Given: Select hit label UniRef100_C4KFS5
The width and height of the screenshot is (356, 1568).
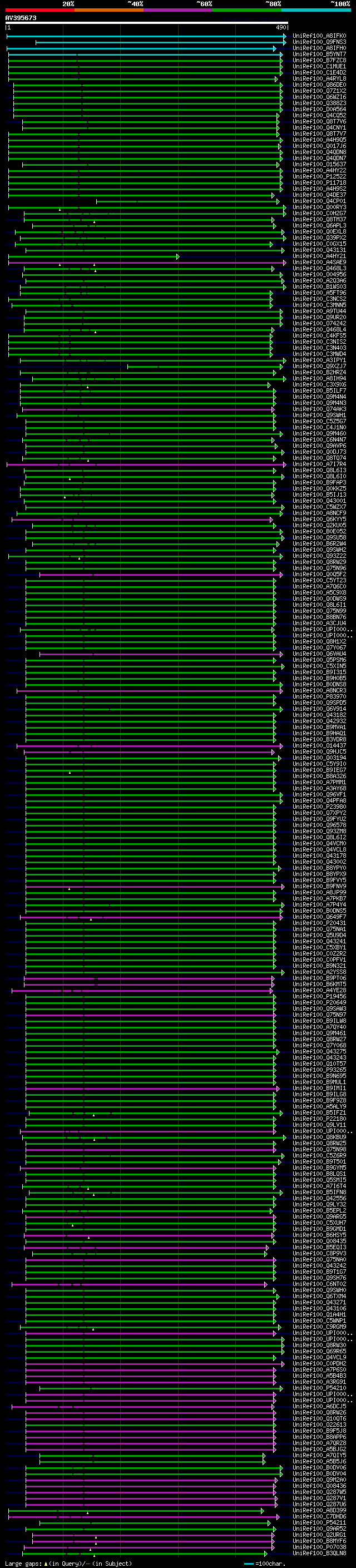Looking at the screenshot, I should pos(319,336).
